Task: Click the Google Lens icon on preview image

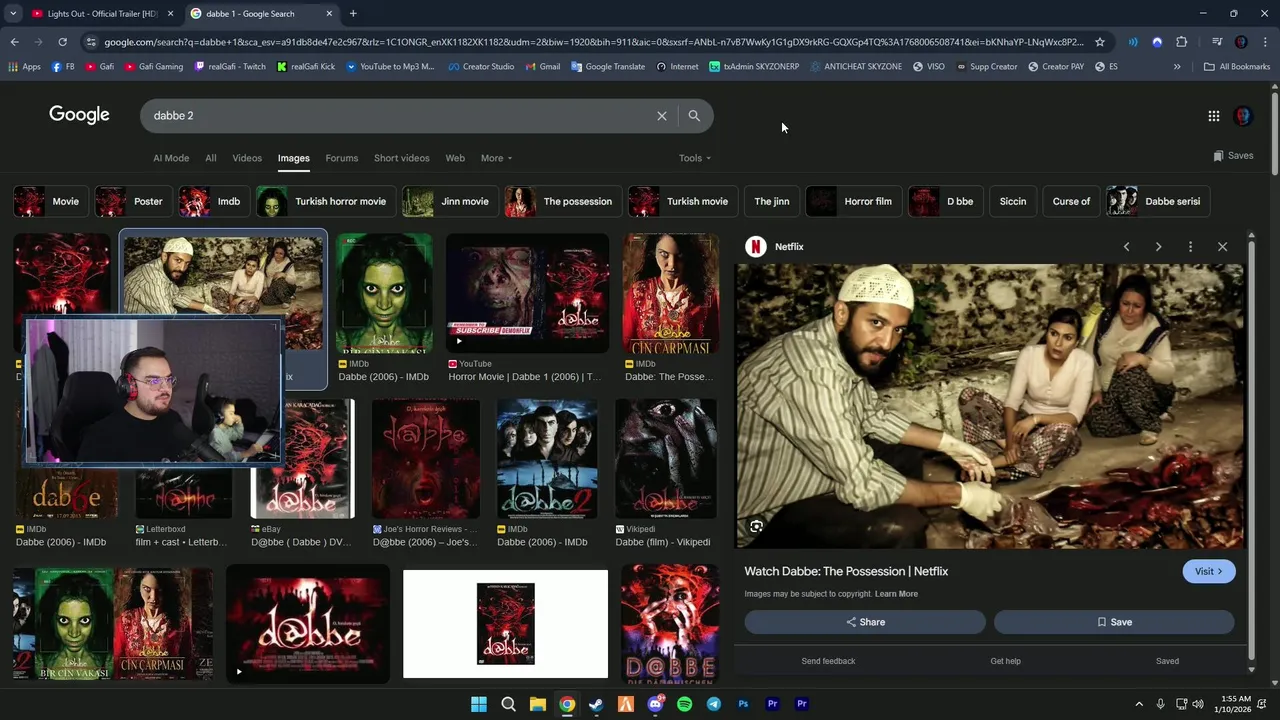Action: 757,526
